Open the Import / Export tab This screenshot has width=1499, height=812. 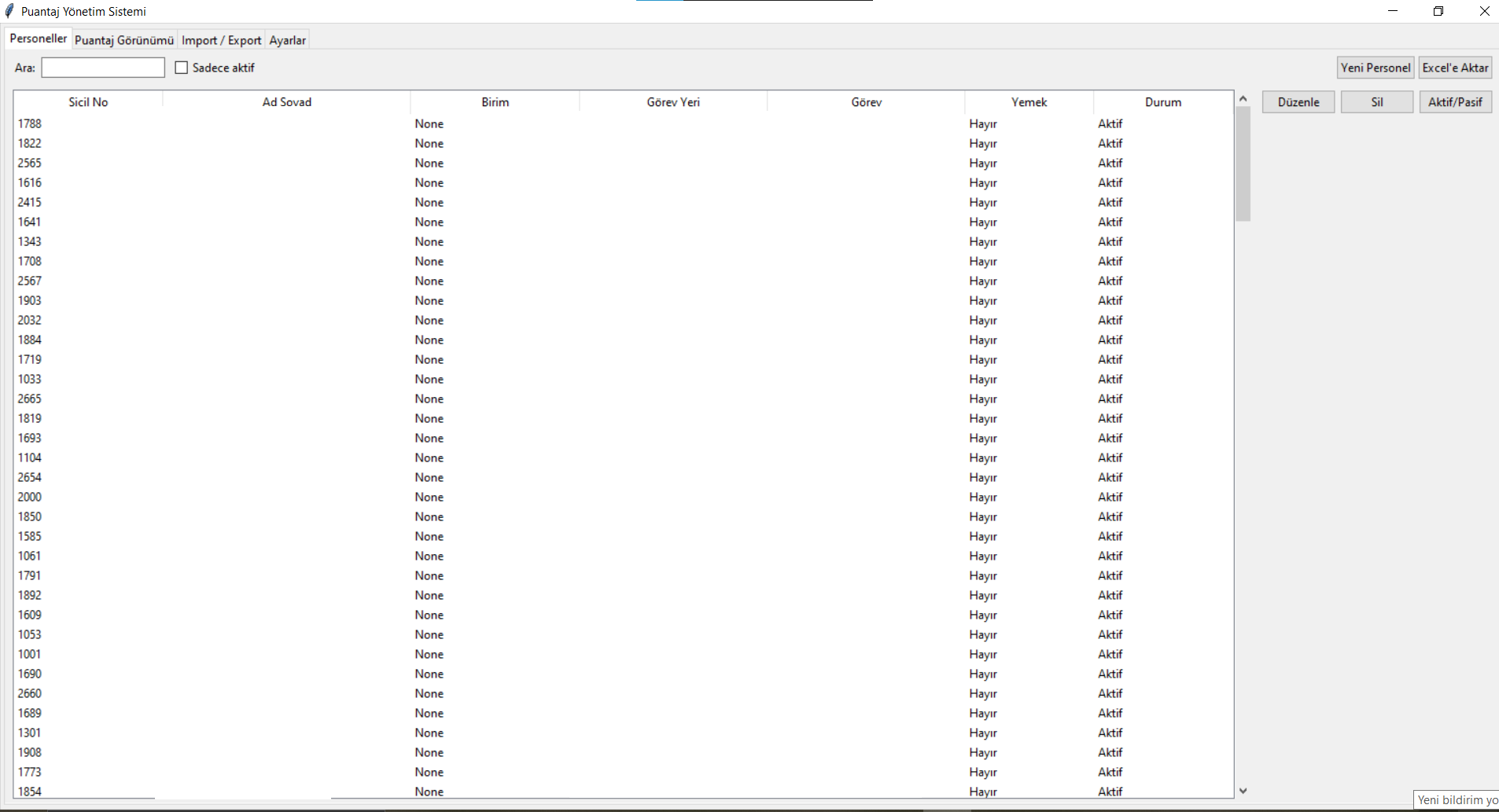coord(221,40)
